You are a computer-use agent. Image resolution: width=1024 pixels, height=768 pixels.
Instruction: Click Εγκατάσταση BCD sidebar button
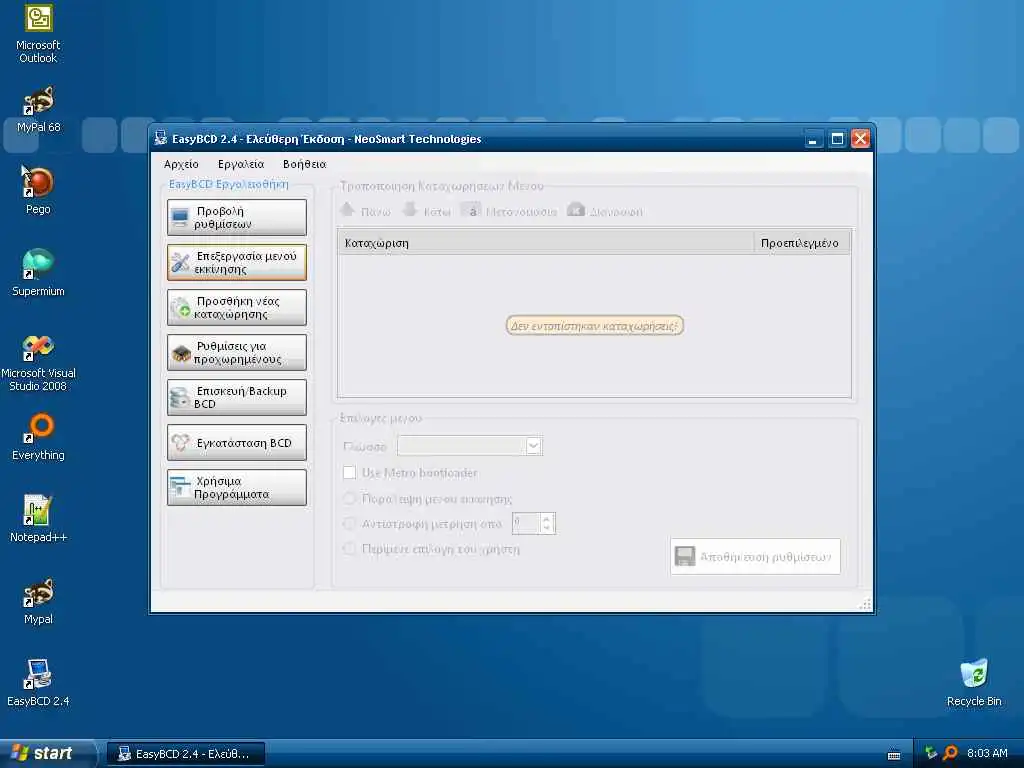point(236,443)
